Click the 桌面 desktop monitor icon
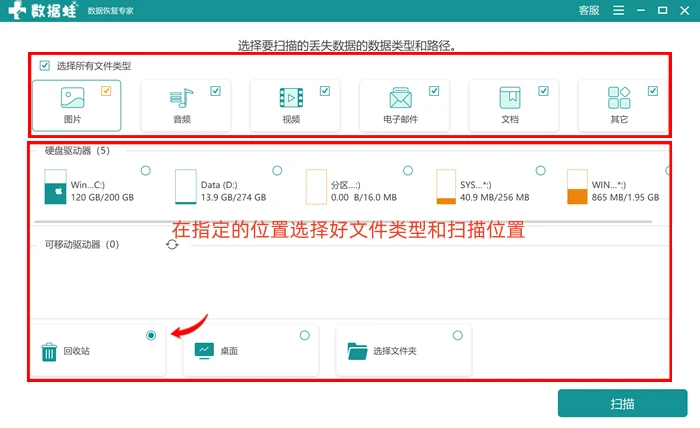The image size is (700, 428). [204, 351]
